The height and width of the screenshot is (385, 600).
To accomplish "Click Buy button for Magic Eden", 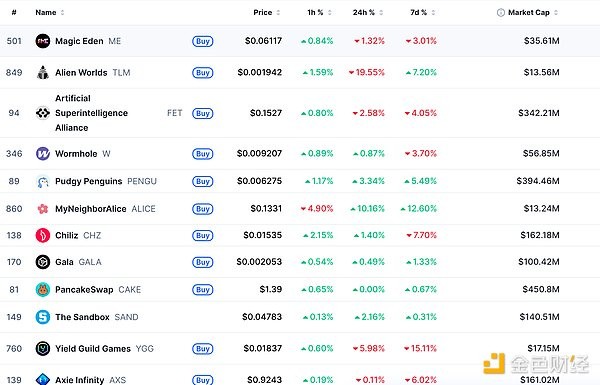I will (x=202, y=41).
